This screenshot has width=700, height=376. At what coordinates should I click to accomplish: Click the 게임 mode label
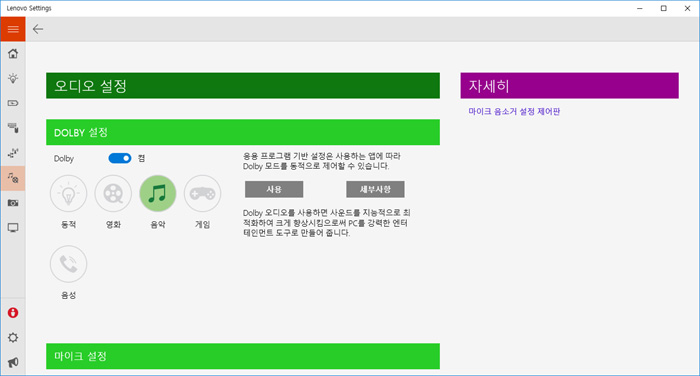(x=202, y=225)
